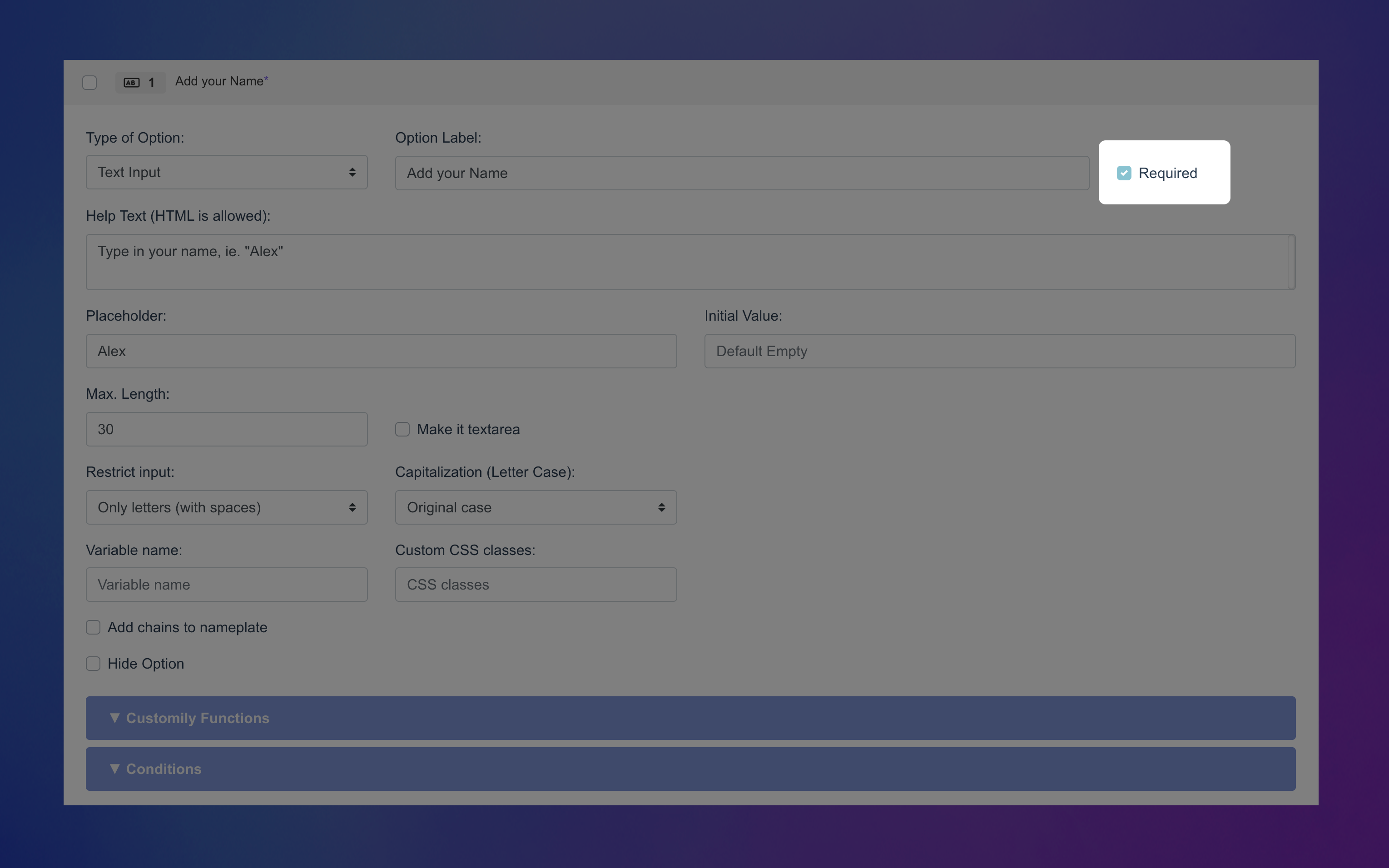Click the Conditions triangle arrow icon
Viewport: 1389px width, 868px height.
(115, 769)
